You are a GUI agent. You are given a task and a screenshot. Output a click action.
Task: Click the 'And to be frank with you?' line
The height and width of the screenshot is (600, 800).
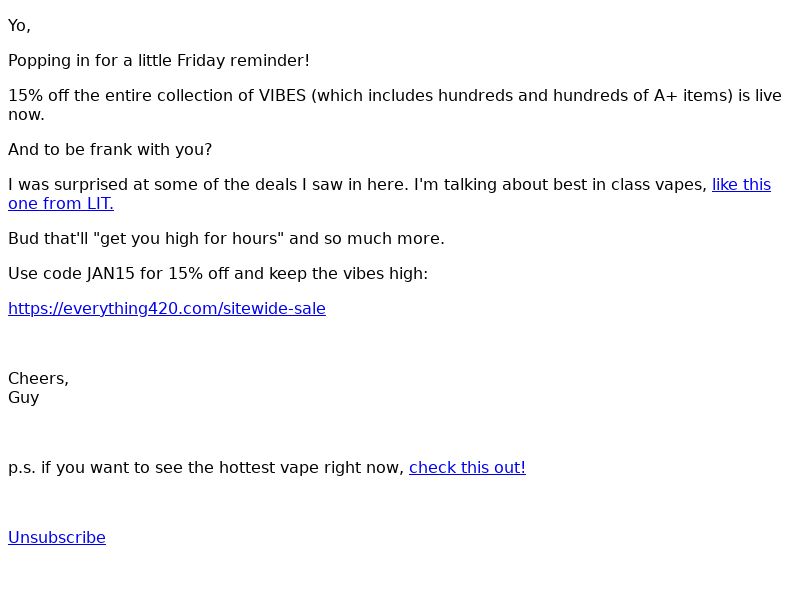point(110,150)
